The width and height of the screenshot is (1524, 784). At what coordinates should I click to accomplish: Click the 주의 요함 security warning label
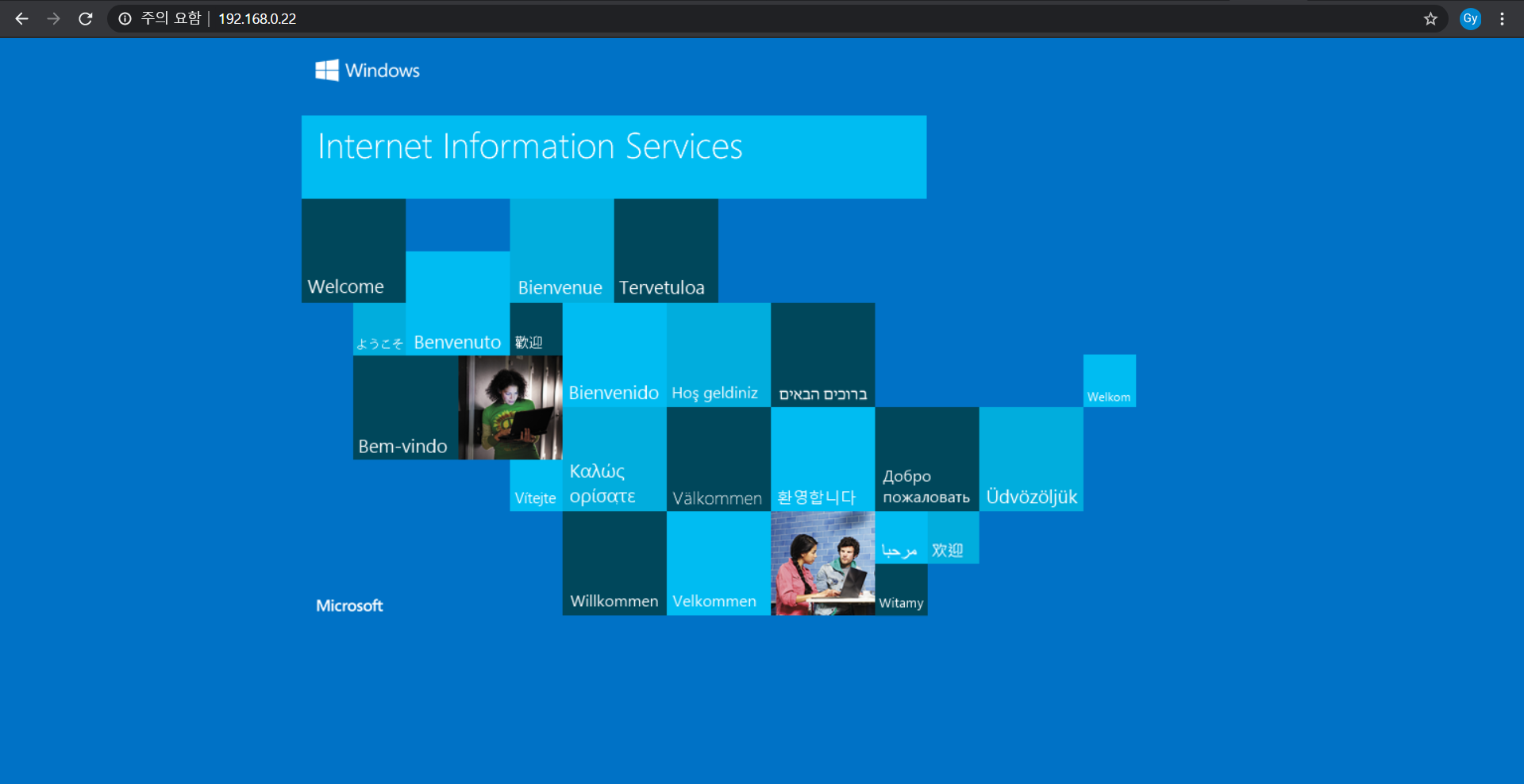coord(171,18)
